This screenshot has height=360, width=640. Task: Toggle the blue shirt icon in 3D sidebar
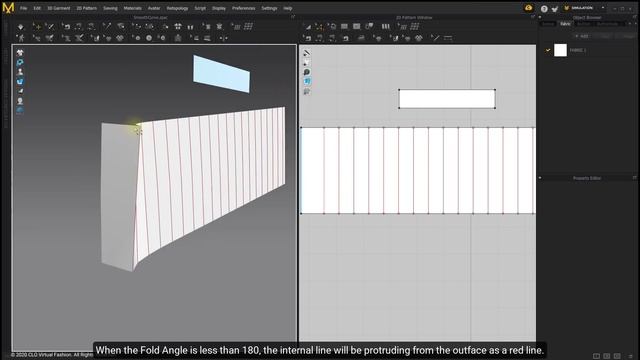20,82
